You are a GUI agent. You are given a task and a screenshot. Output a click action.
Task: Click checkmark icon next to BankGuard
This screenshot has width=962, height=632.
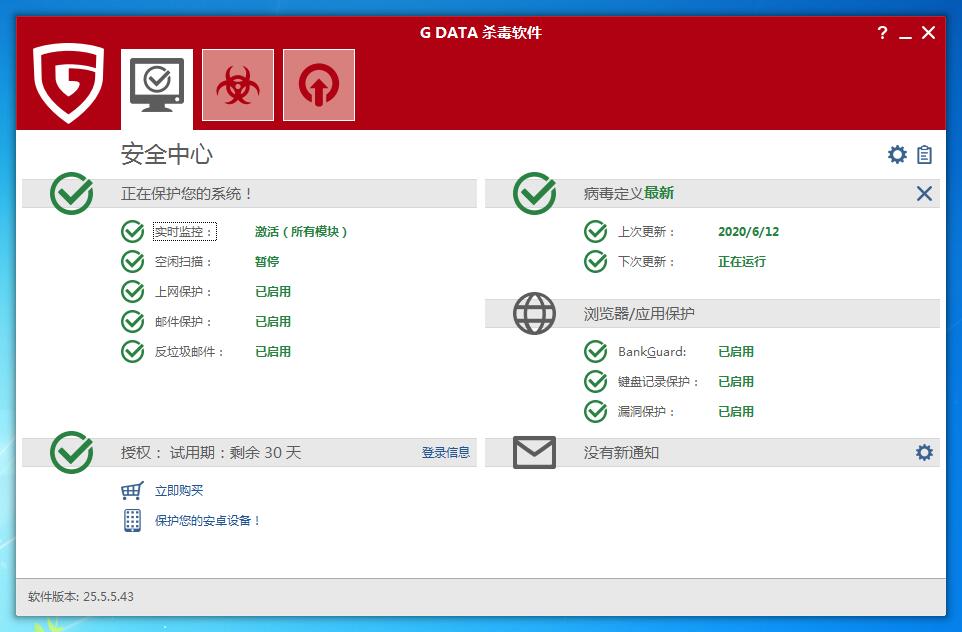(595, 352)
